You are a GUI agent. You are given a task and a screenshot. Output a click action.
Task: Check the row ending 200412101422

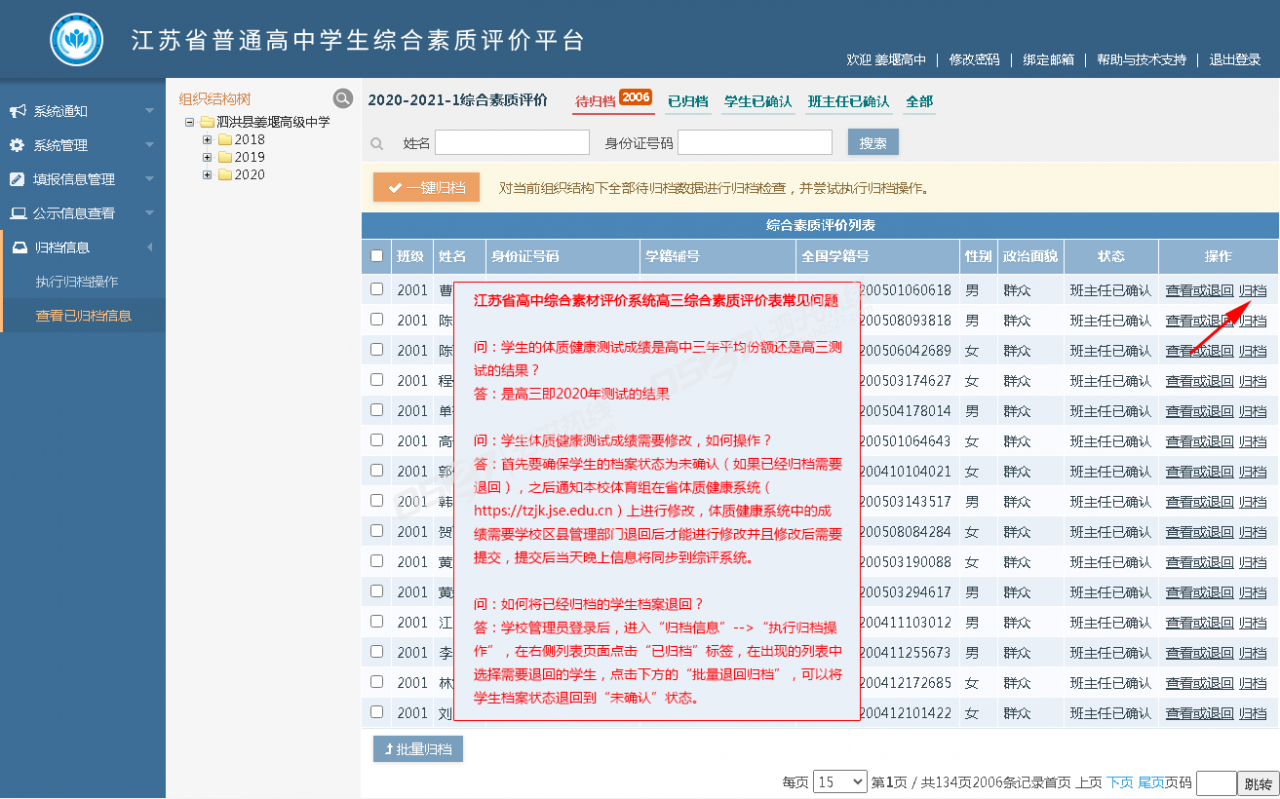pos(377,712)
